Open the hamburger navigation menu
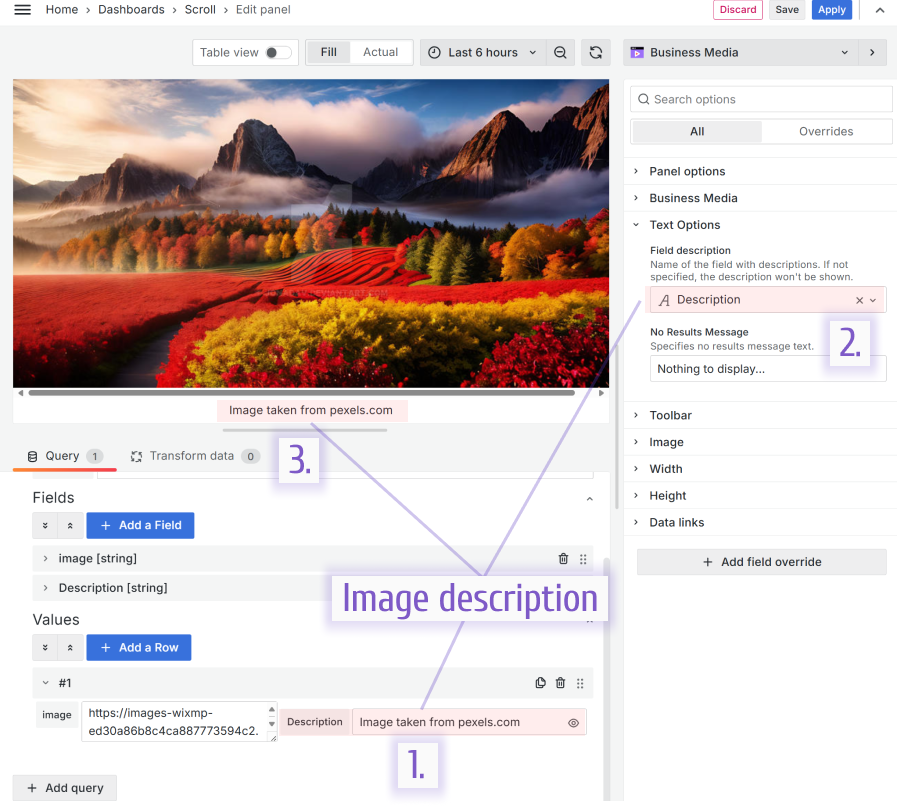 [22, 10]
